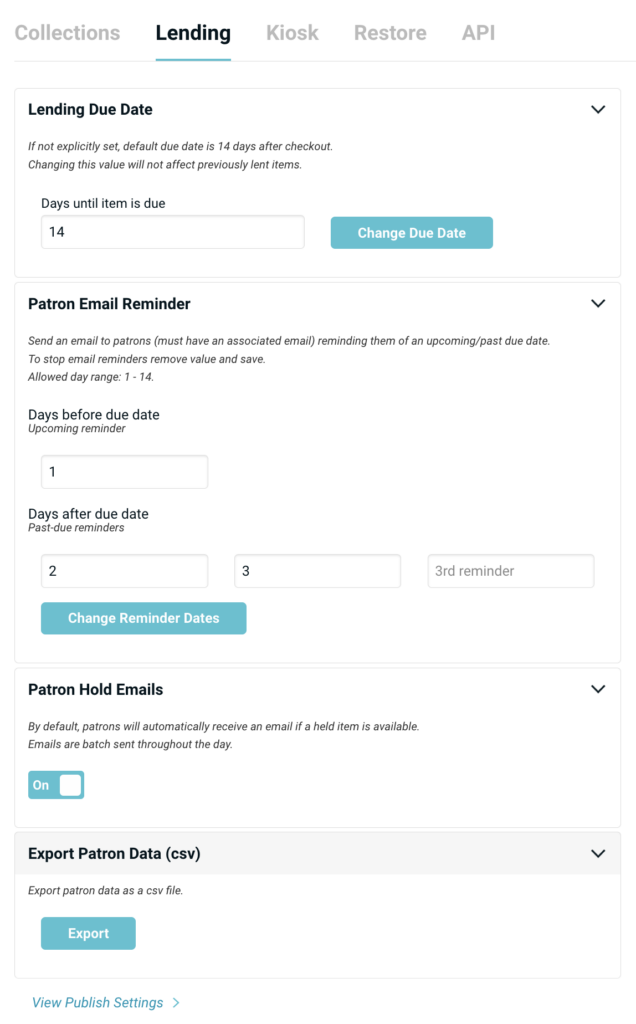Go to the Restore tab
Image resolution: width=636 pixels, height=1024 pixels.
390,33
